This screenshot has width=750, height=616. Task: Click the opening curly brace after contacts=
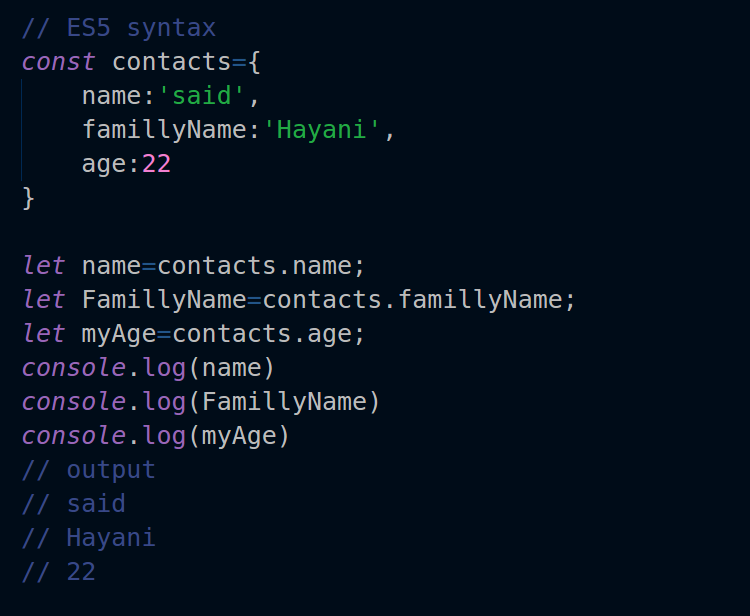click(x=254, y=61)
